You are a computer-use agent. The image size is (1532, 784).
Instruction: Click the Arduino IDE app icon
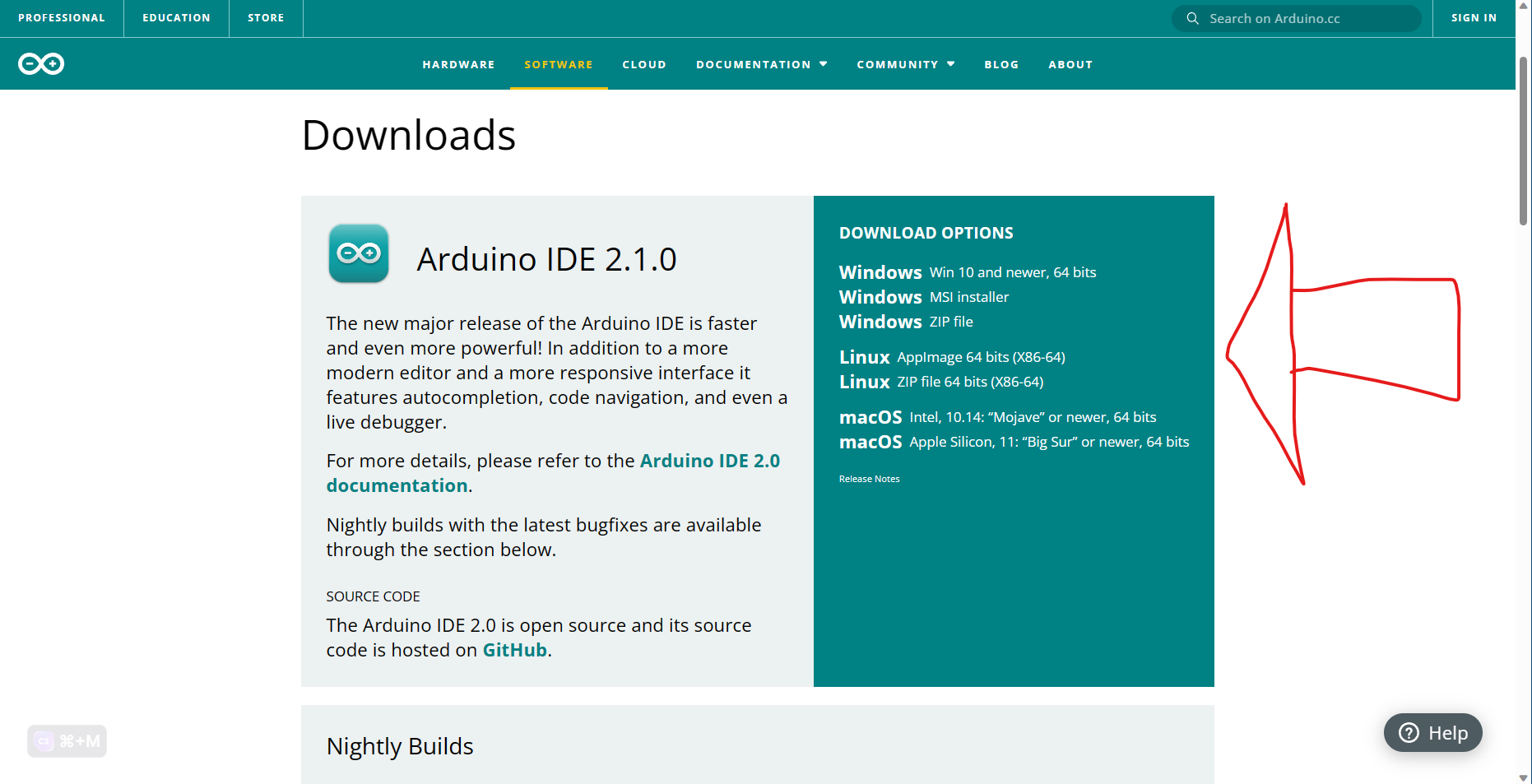[x=359, y=253]
